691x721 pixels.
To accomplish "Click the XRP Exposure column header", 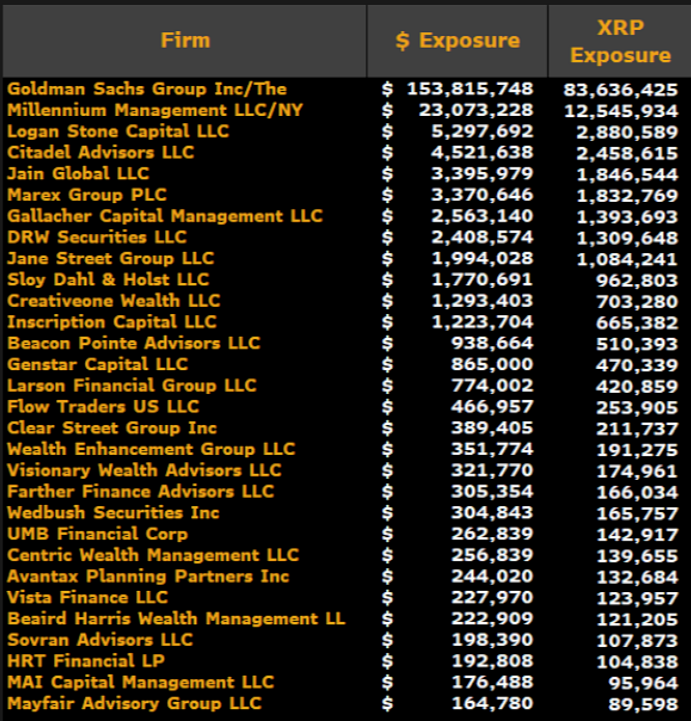I will point(620,41).
